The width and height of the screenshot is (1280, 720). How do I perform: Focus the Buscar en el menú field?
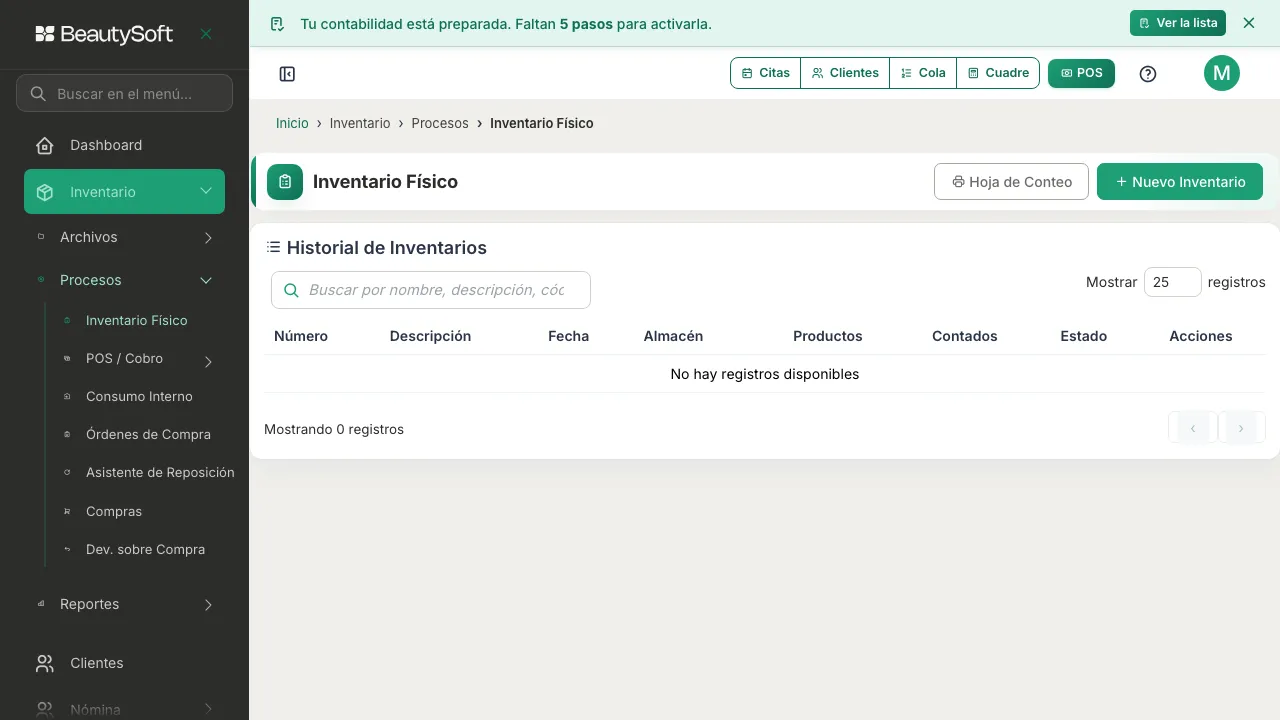(x=124, y=94)
